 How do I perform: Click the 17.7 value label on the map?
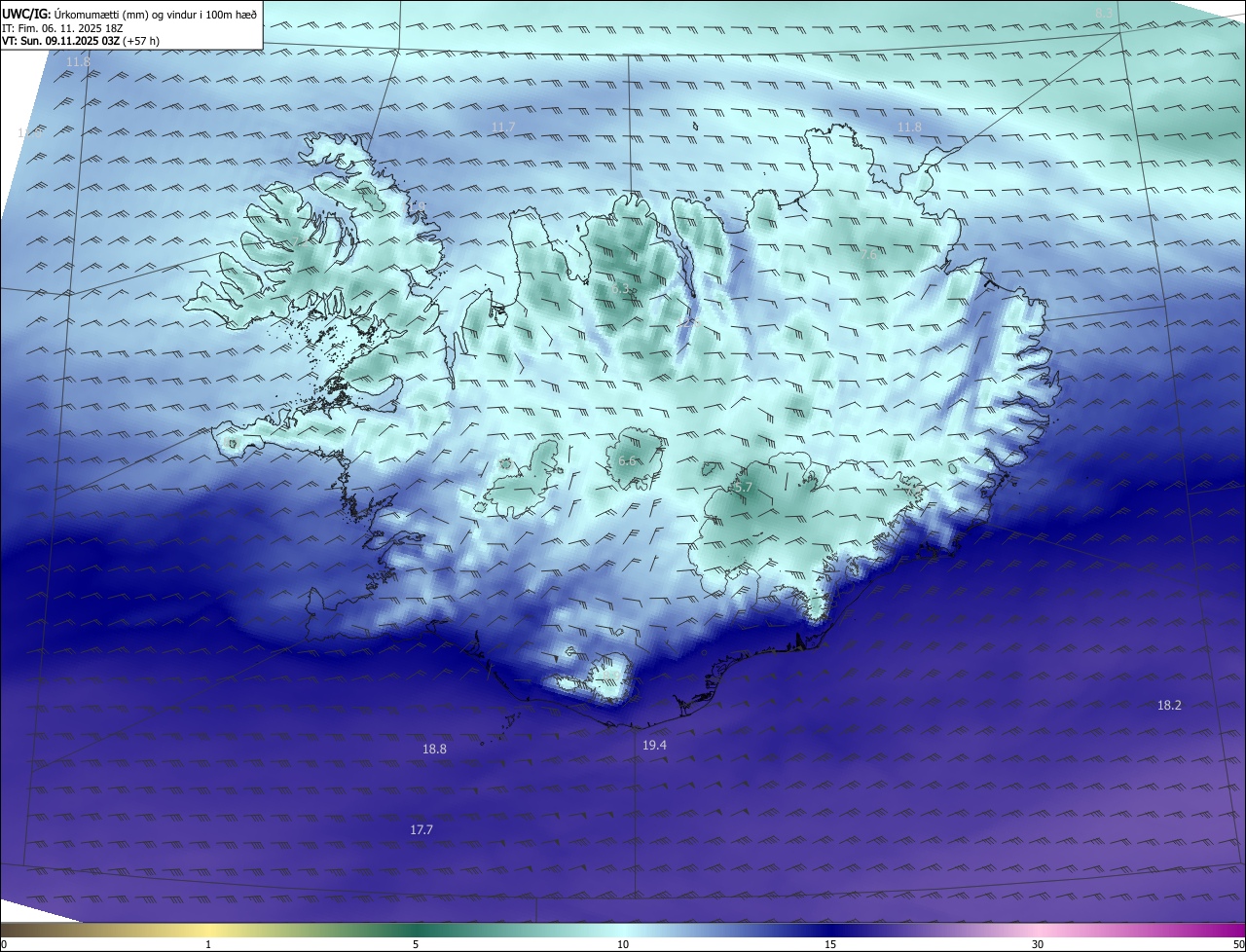point(421,829)
